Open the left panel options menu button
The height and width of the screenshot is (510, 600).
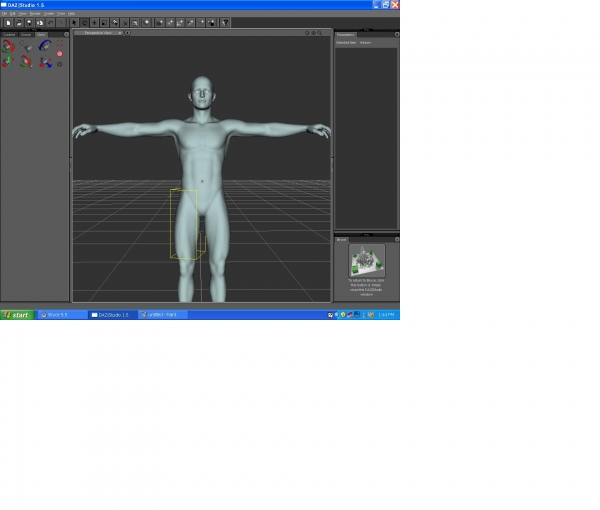(x=66, y=34)
